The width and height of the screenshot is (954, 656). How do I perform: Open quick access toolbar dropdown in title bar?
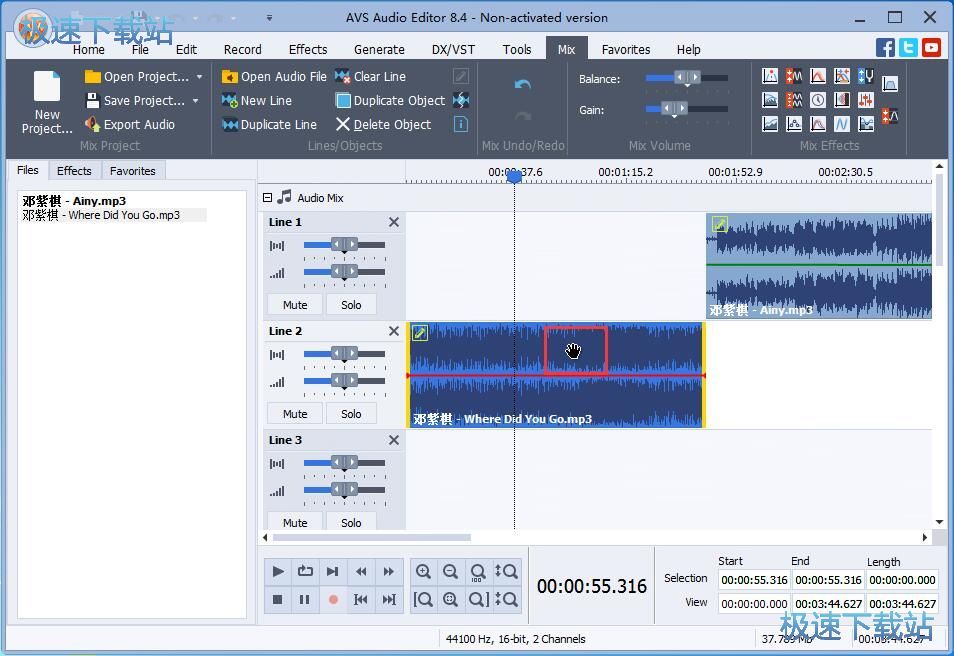[269, 18]
